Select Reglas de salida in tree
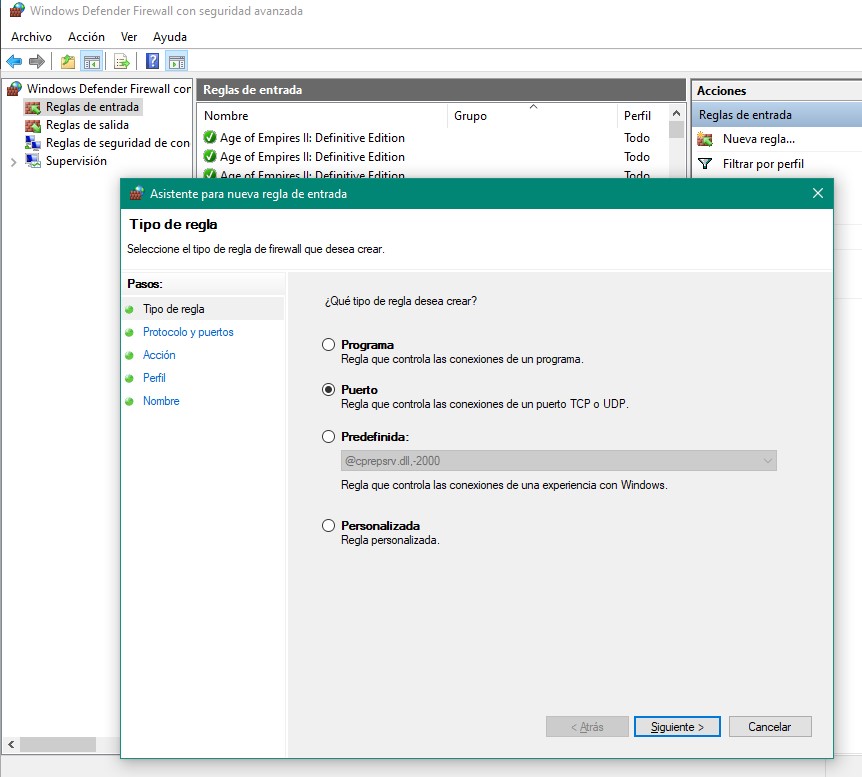Screen dimensions: 862x777 click(x=87, y=125)
